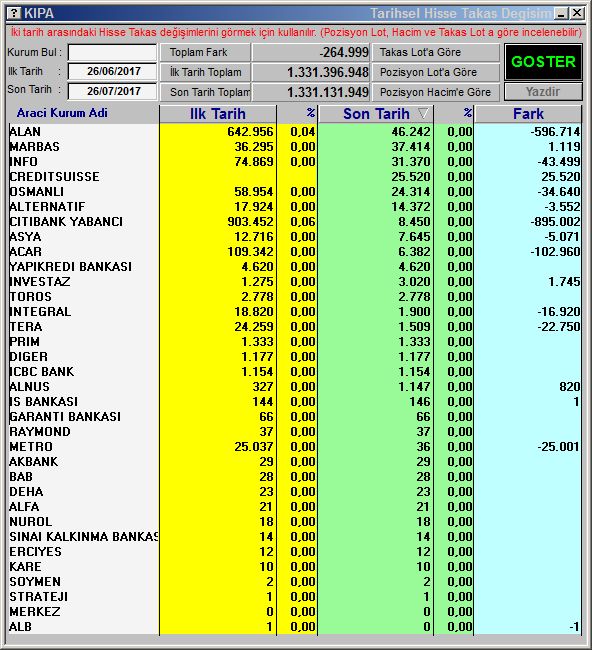This screenshot has width=592, height=650.
Task: Click the Yazdir print button
Action: pos(543,92)
